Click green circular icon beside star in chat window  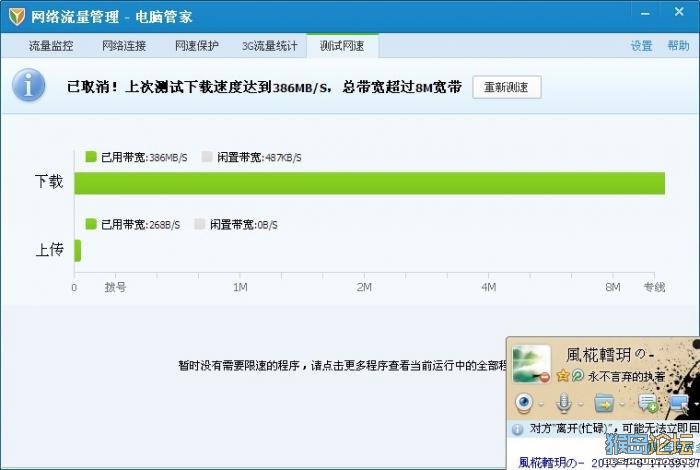pyautogui.click(x=577, y=376)
